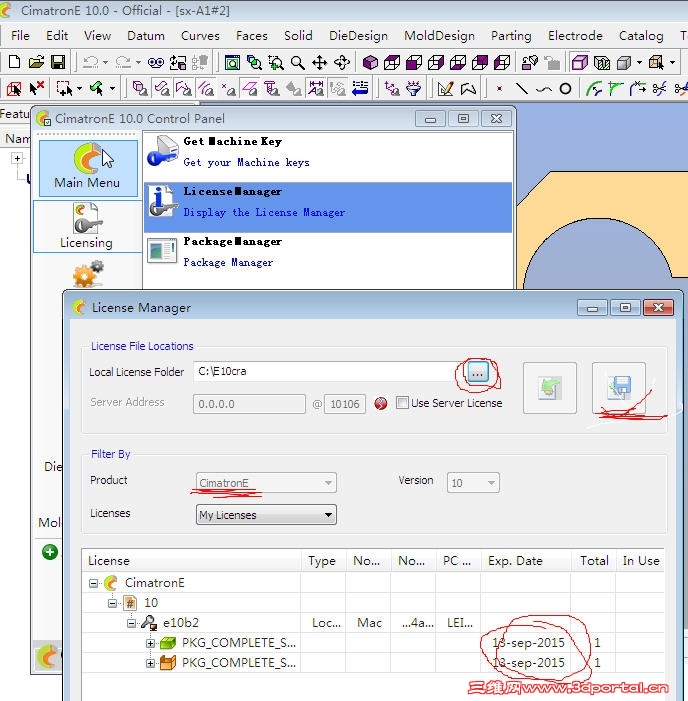Open the Parting menu
The height and width of the screenshot is (701, 688).
[x=511, y=36]
